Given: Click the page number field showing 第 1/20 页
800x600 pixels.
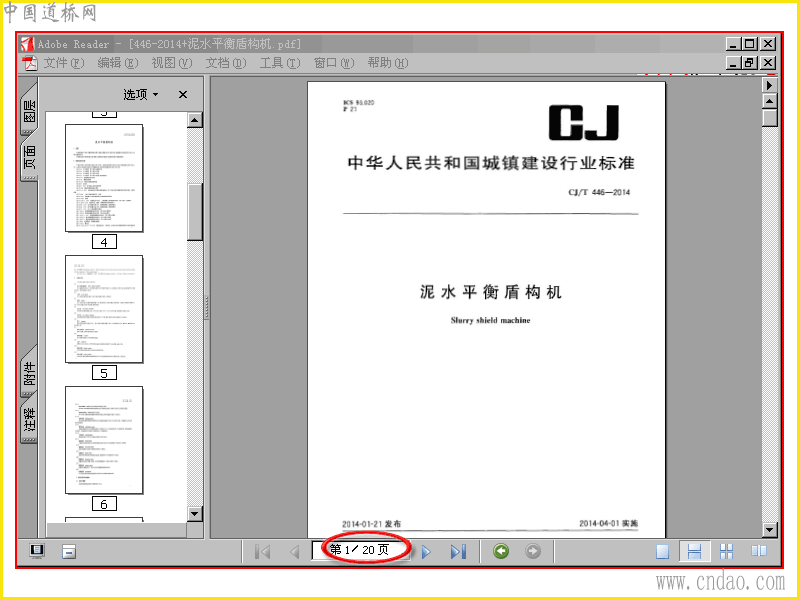Looking at the screenshot, I should click(360, 550).
